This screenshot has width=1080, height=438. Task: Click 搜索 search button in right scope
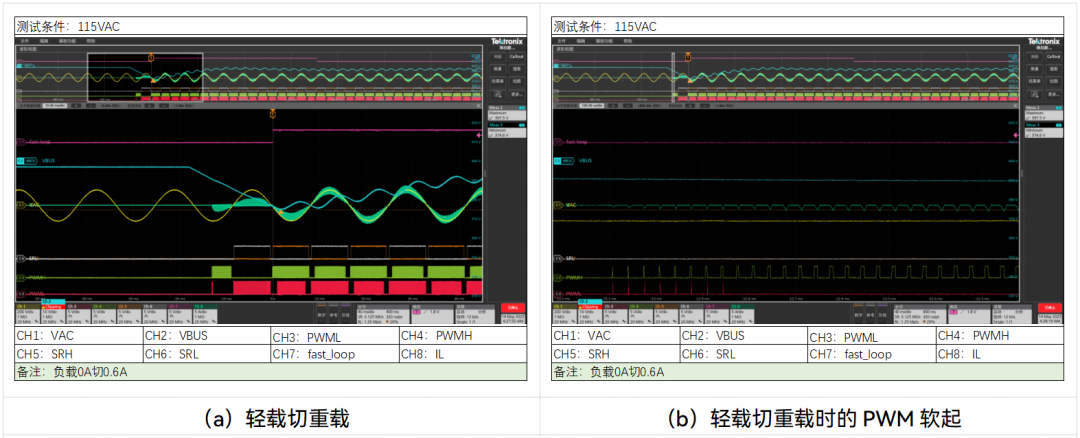coord(1055,69)
